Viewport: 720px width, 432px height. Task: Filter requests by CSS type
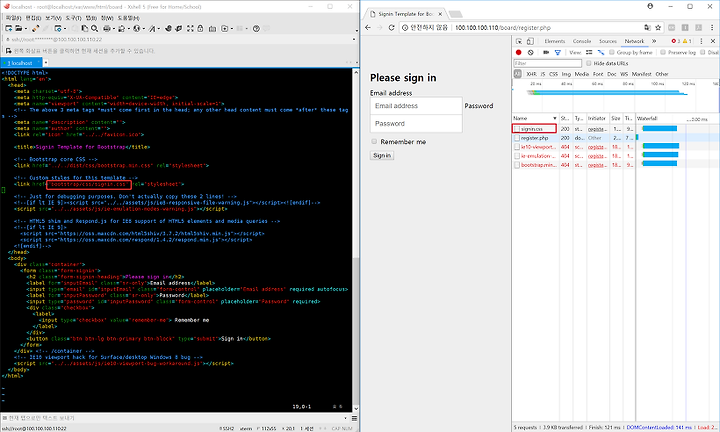553,74
